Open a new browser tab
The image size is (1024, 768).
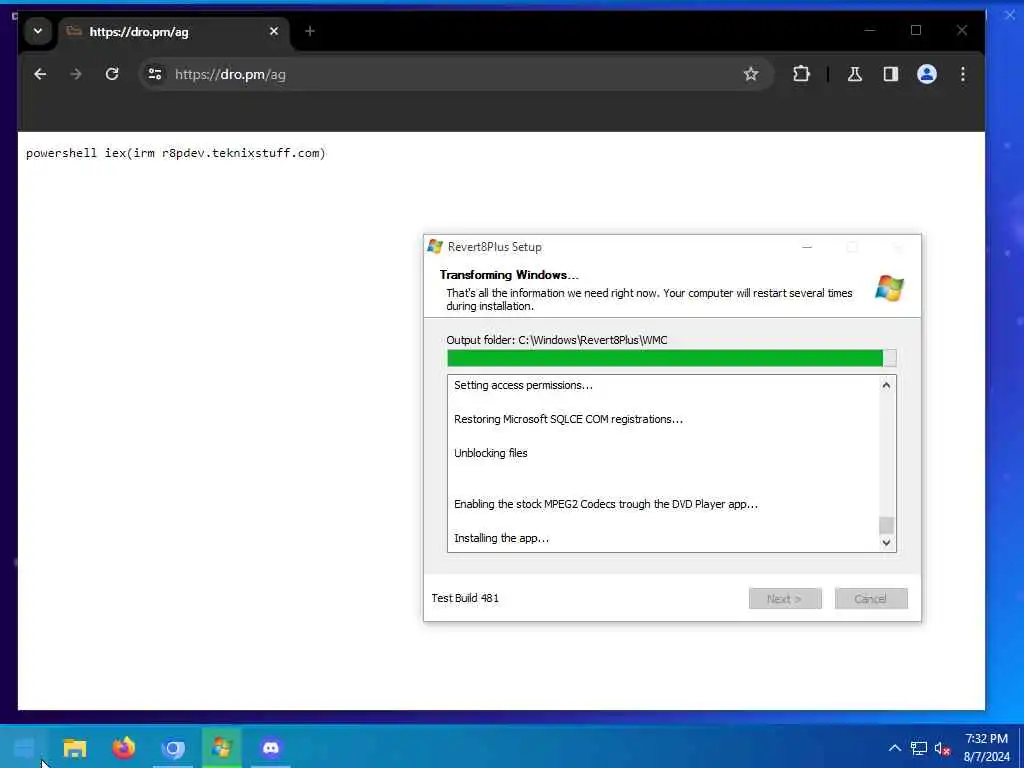click(x=310, y=31)
